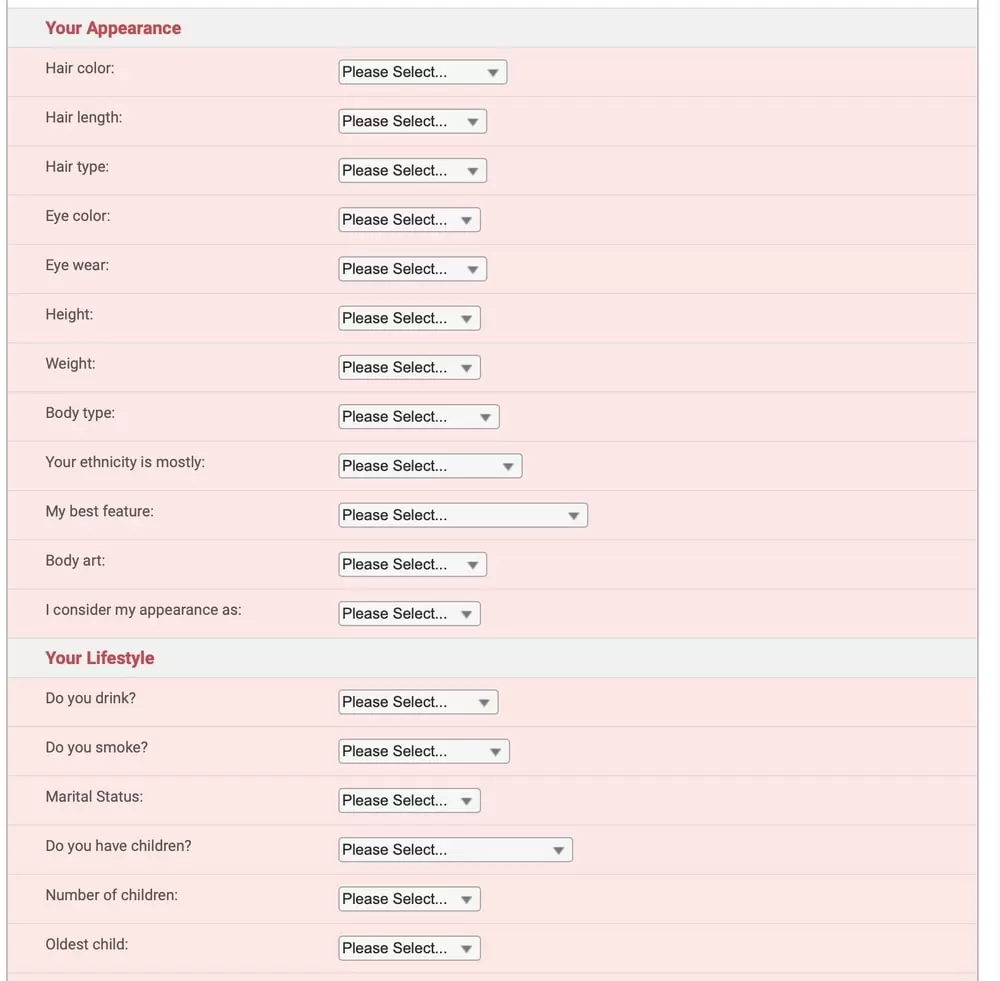
Task: Expand the Hair length selector
Action: tap(412, 121)
